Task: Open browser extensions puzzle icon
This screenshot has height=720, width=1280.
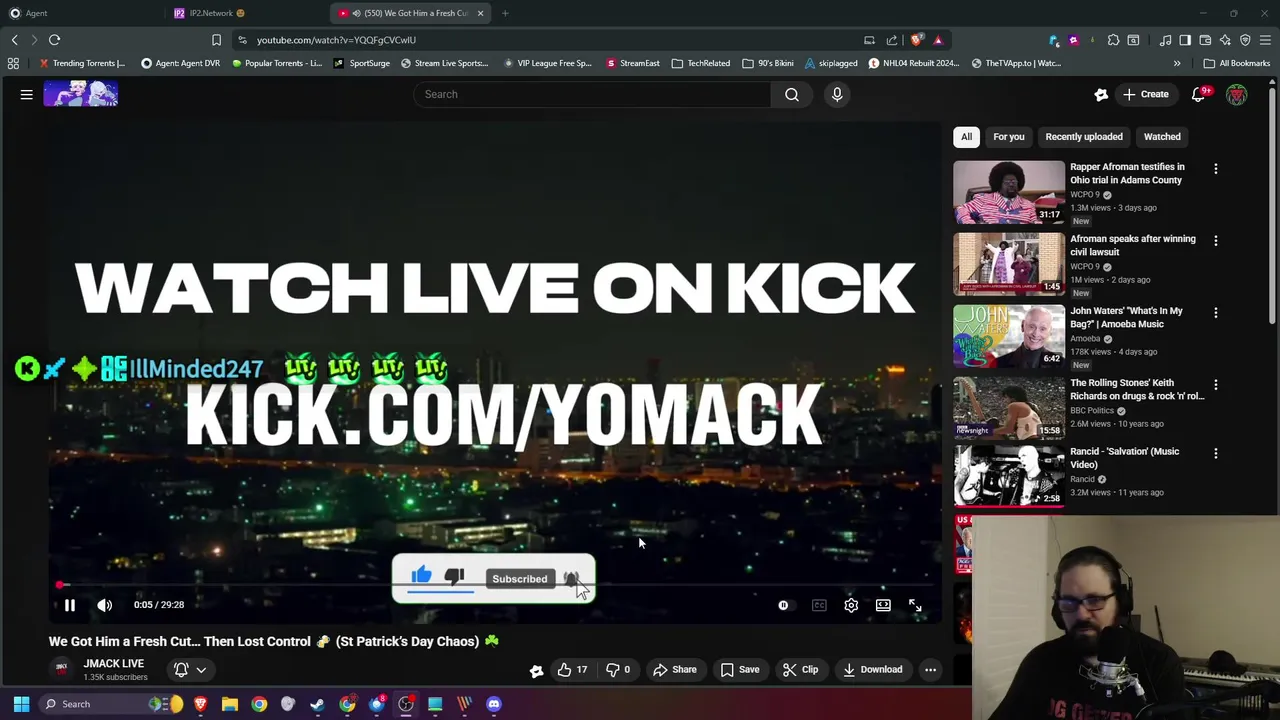Action: 1113,40
